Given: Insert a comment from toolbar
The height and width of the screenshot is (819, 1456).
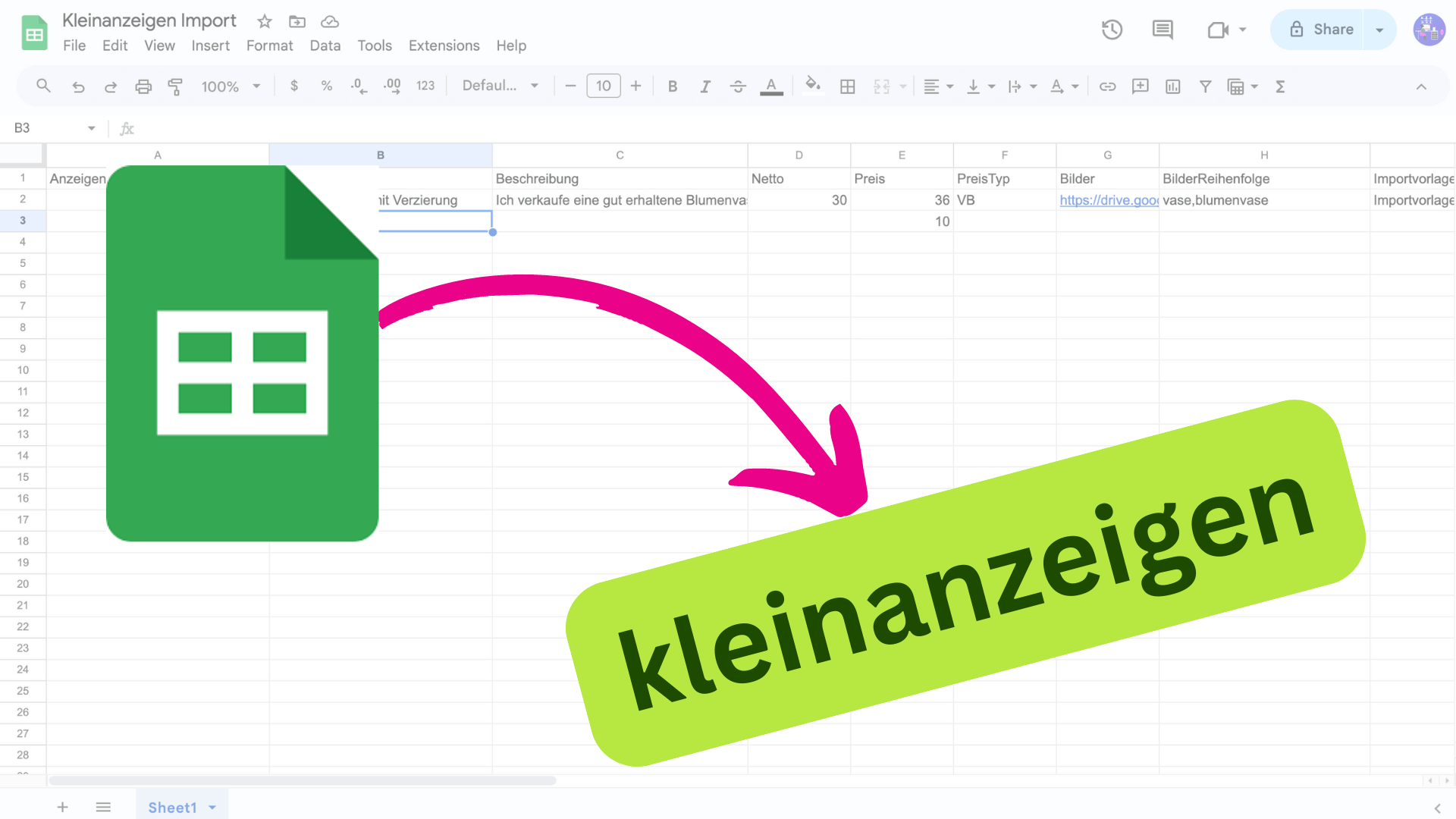Looking at the screenshot, I should pyautogui.click(x=1141, y=86).
